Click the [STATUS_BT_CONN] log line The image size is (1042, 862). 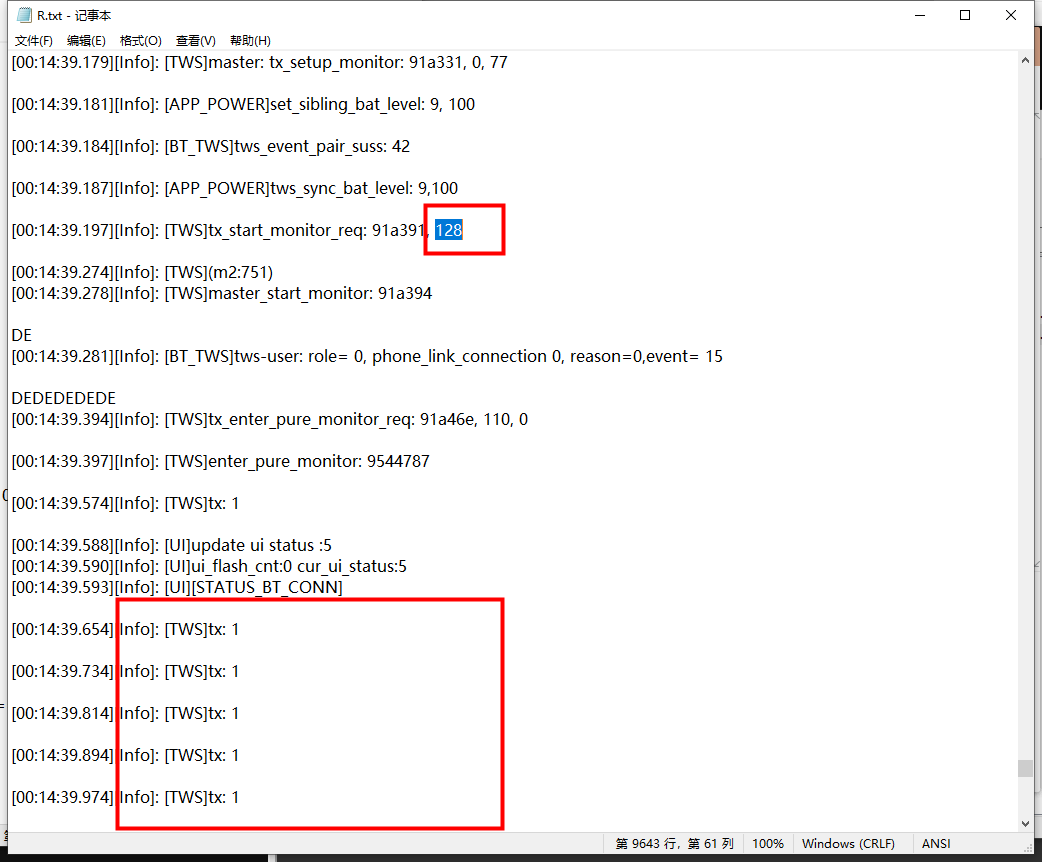177,588
